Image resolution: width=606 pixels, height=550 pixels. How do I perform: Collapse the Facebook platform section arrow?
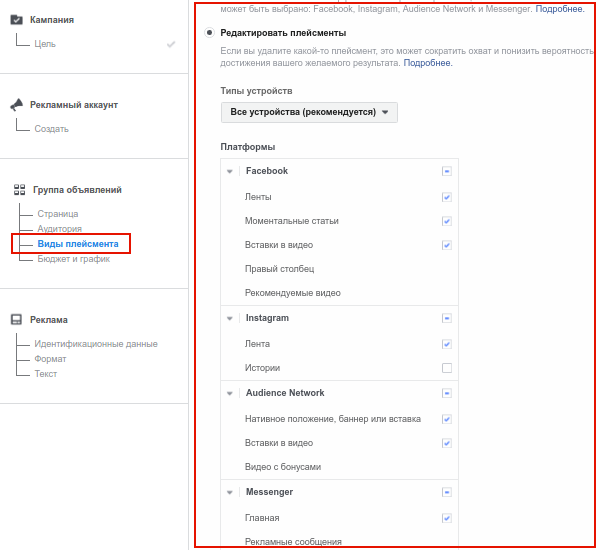pos(230,171)
